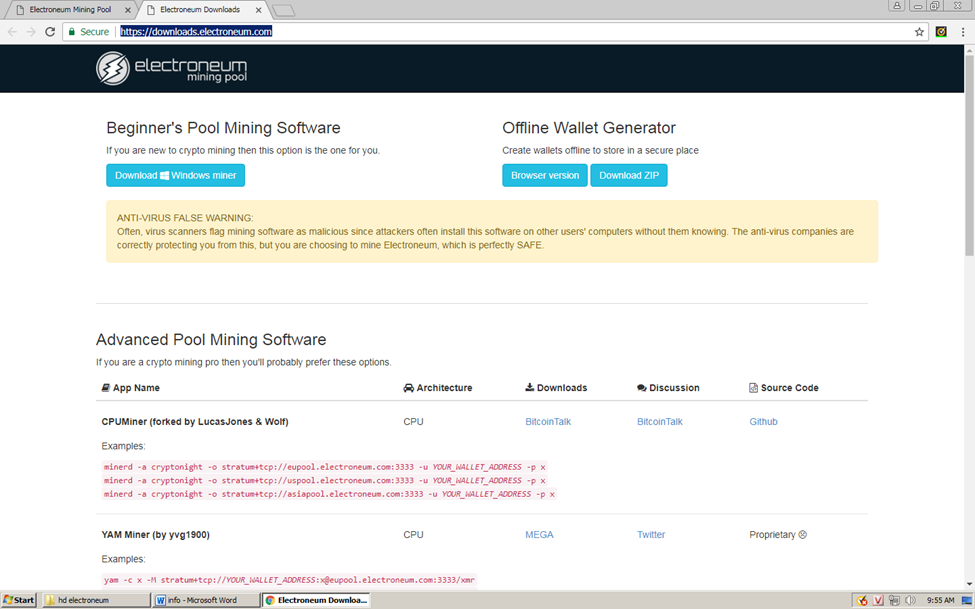Switch to Electroneum Mining Pool tab
This screenshot has width=975, height=609.
tap(70, 10)
